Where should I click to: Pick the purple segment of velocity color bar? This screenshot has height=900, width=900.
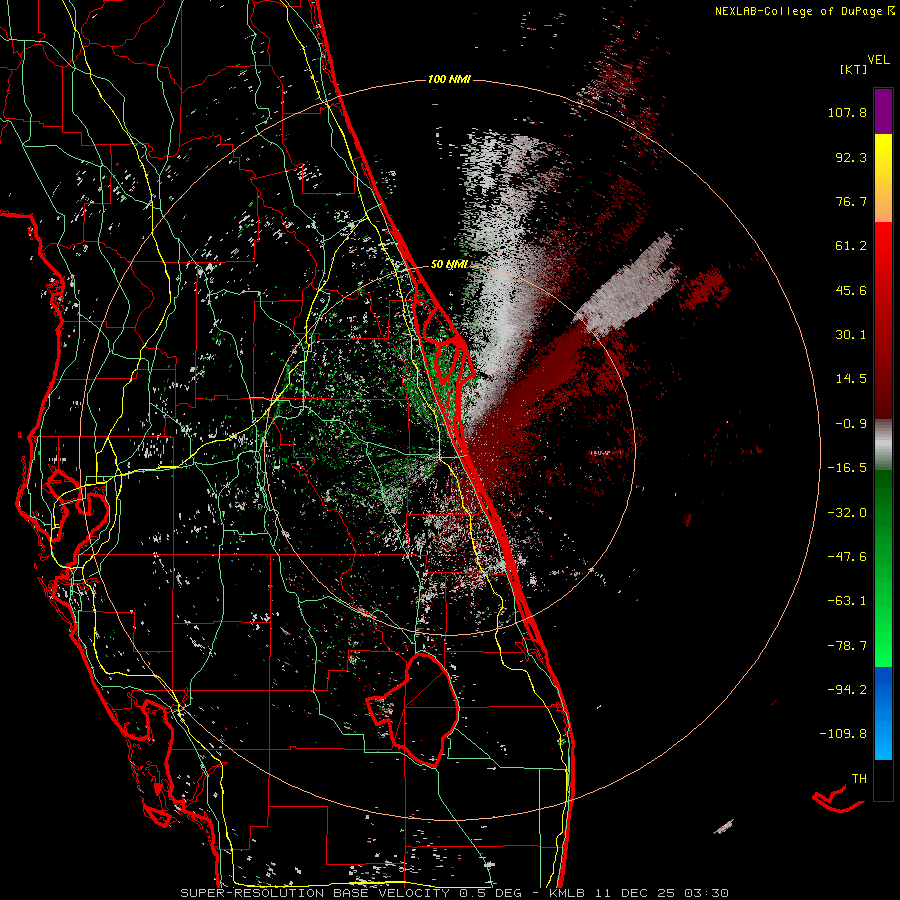[883, 112]
